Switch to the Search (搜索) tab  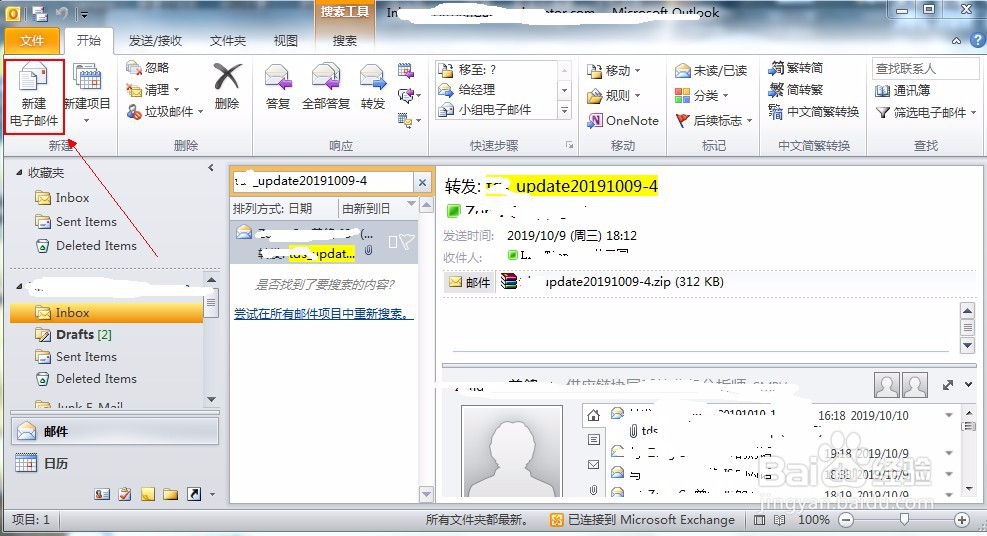(x=344, y=41)
